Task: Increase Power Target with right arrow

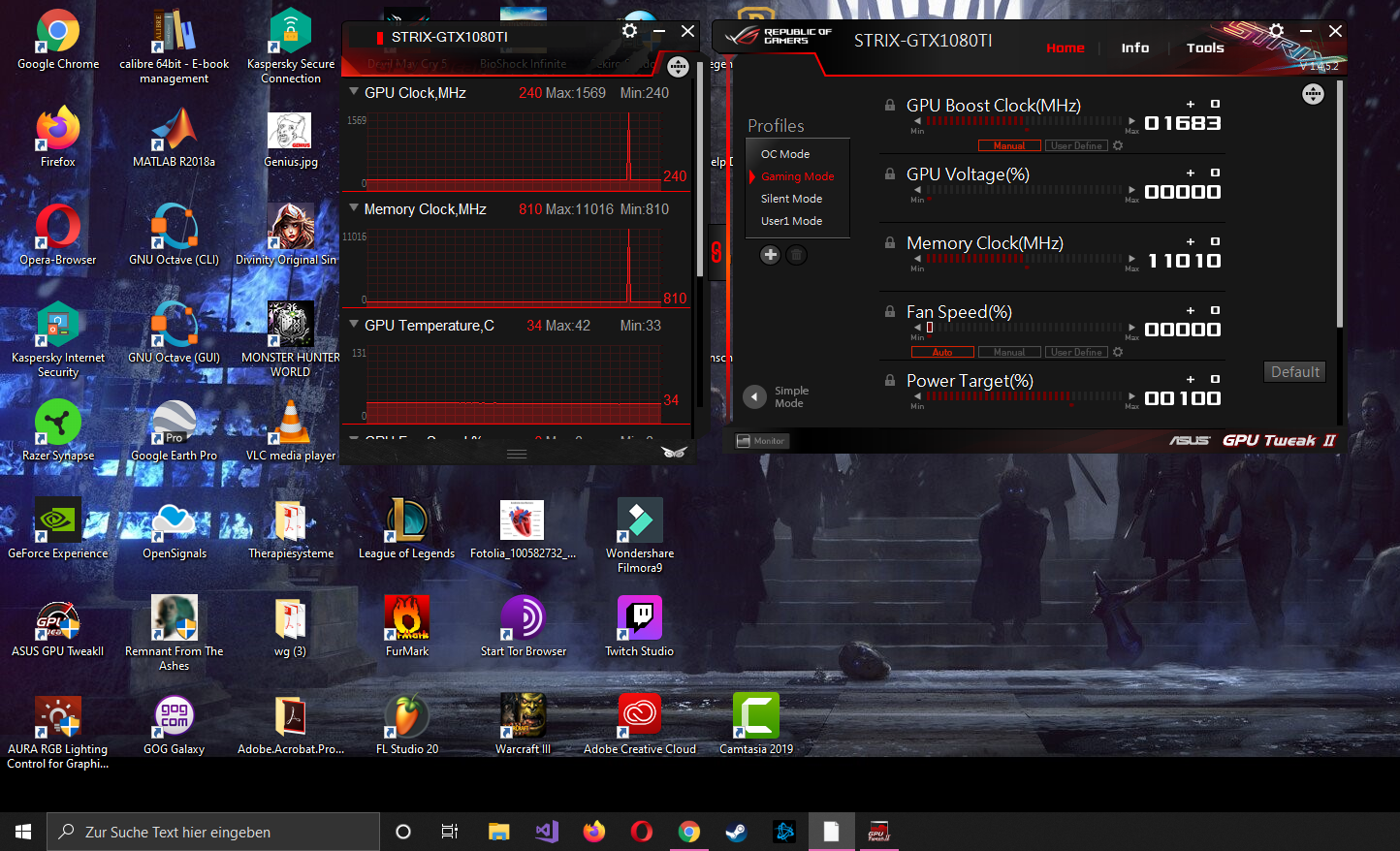Action: (x=1131, y=396)
